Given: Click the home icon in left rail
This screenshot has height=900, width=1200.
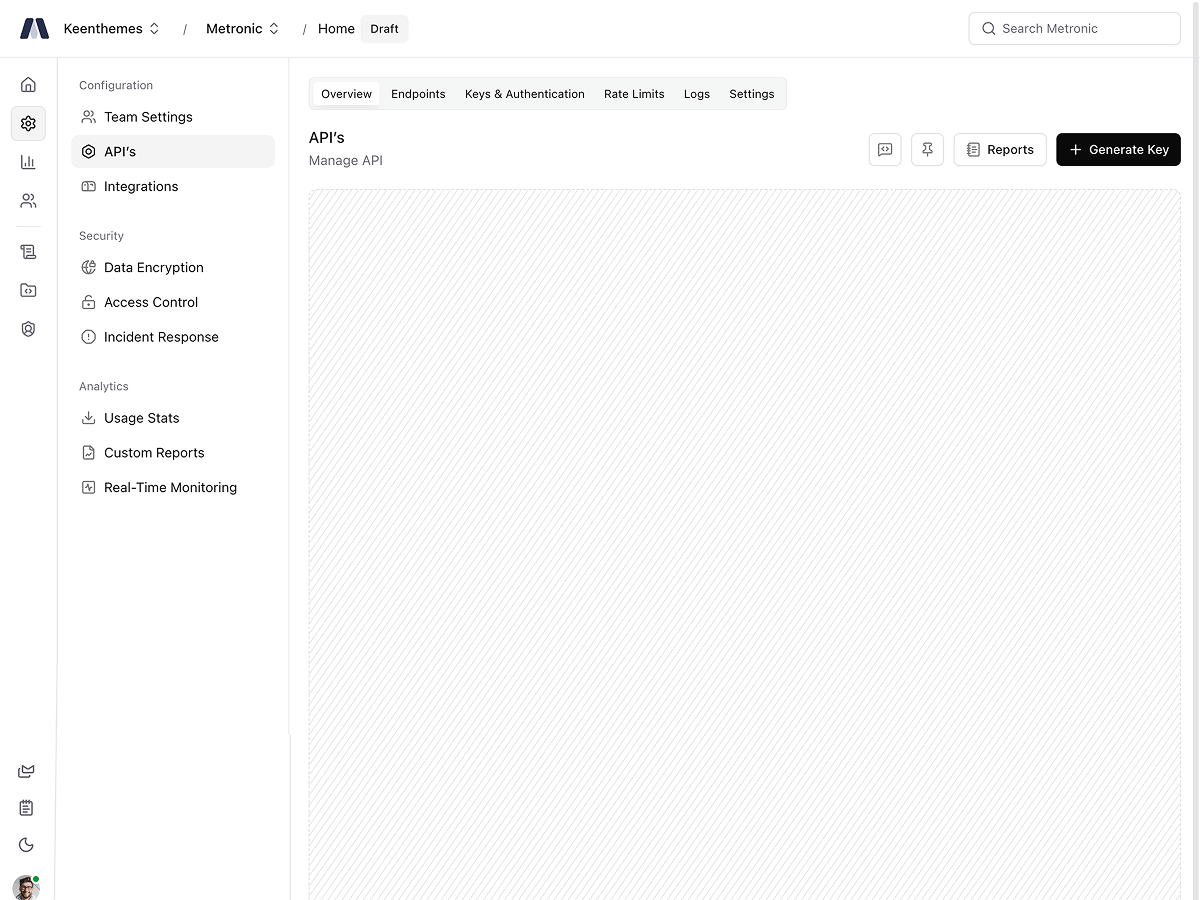Looking at the screenshot, I should point(28,85).
